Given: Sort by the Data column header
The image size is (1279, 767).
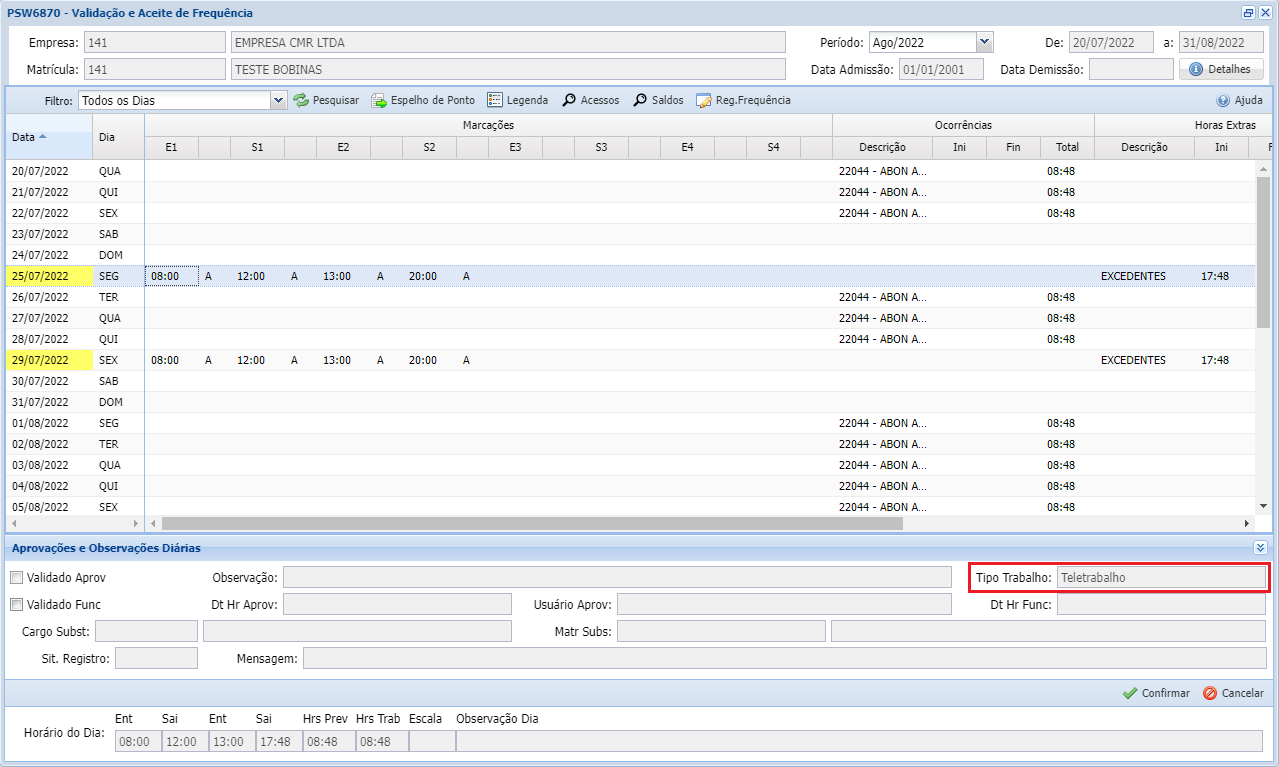Looking at the screenshot, I should coord(49,136).
